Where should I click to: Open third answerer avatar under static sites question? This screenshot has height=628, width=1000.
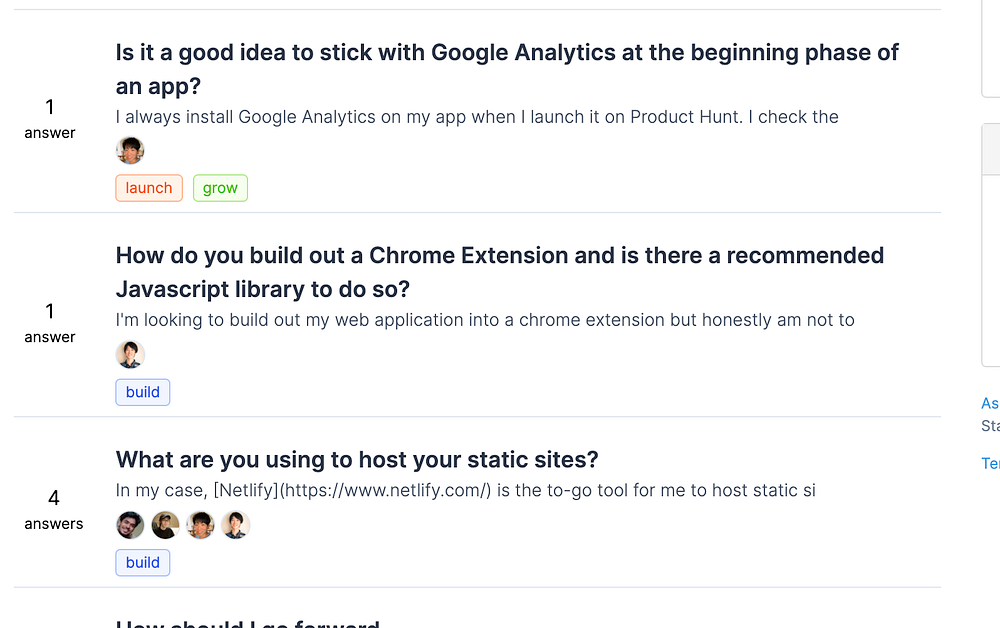coord(200,525)
